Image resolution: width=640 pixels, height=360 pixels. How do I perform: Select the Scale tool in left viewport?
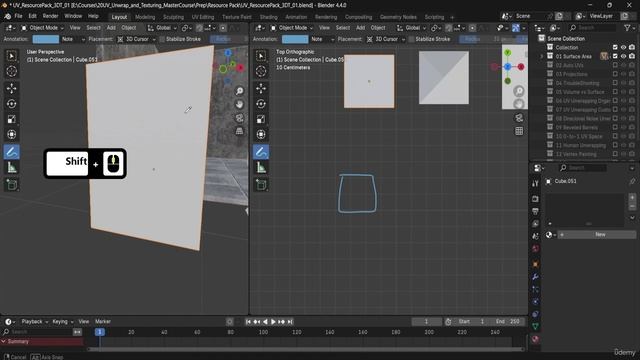click(x=11, y=119)
